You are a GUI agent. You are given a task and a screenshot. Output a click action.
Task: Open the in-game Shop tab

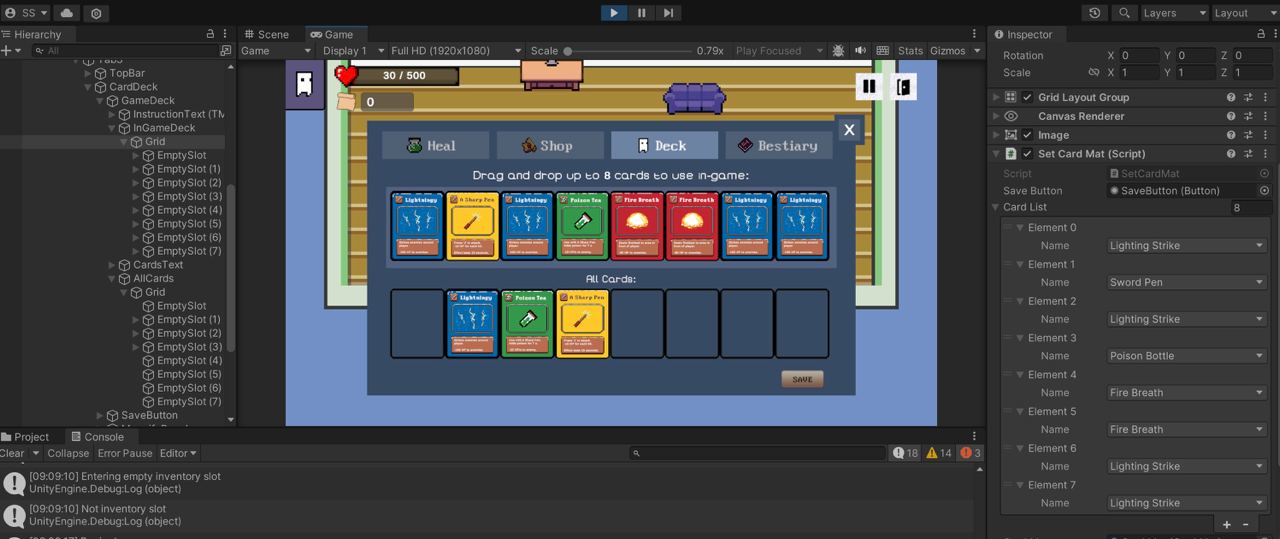[550, 145]
